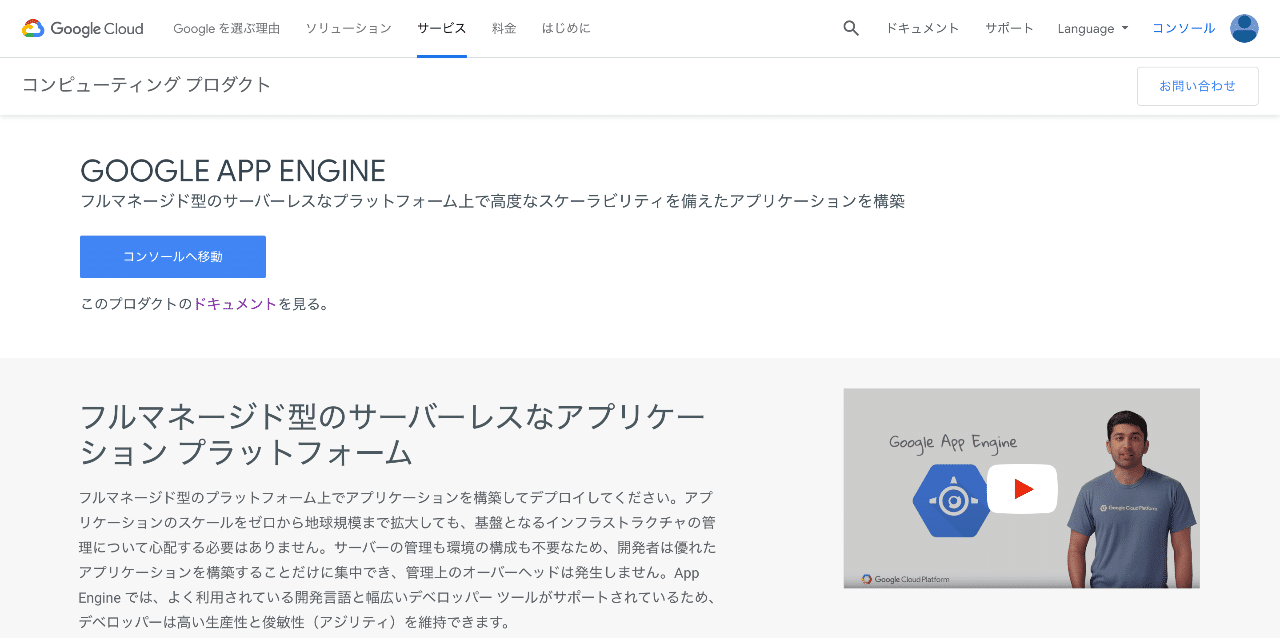Go to the ドキュメント header link

click(x=922, y=28)
